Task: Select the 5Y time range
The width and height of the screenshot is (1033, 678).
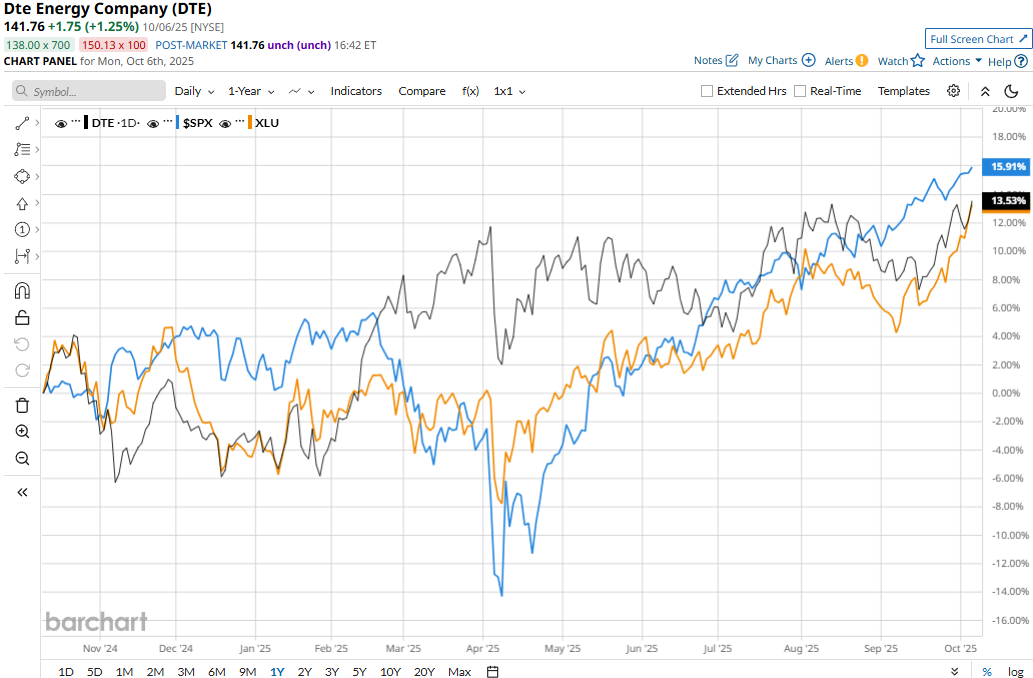Action: pyautogui.click(x=359, y=671)
